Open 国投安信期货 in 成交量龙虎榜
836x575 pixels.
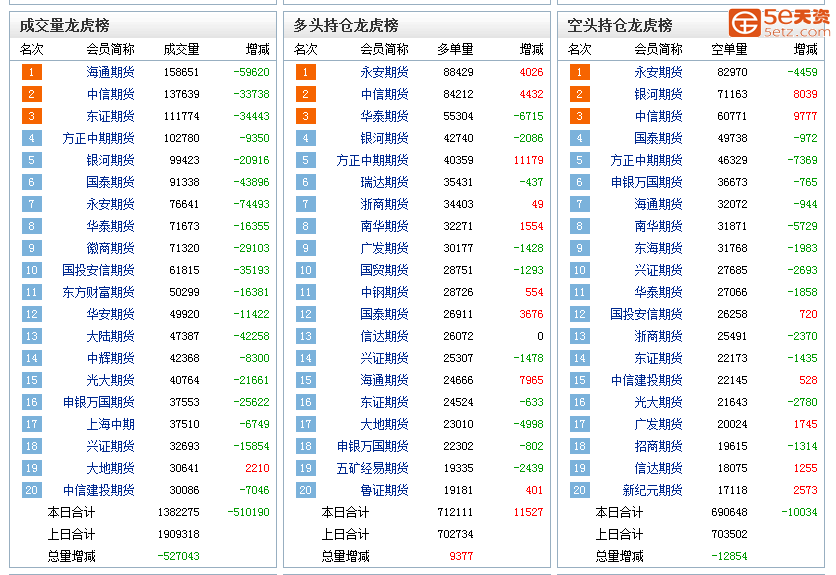click(x=99, y=270)
